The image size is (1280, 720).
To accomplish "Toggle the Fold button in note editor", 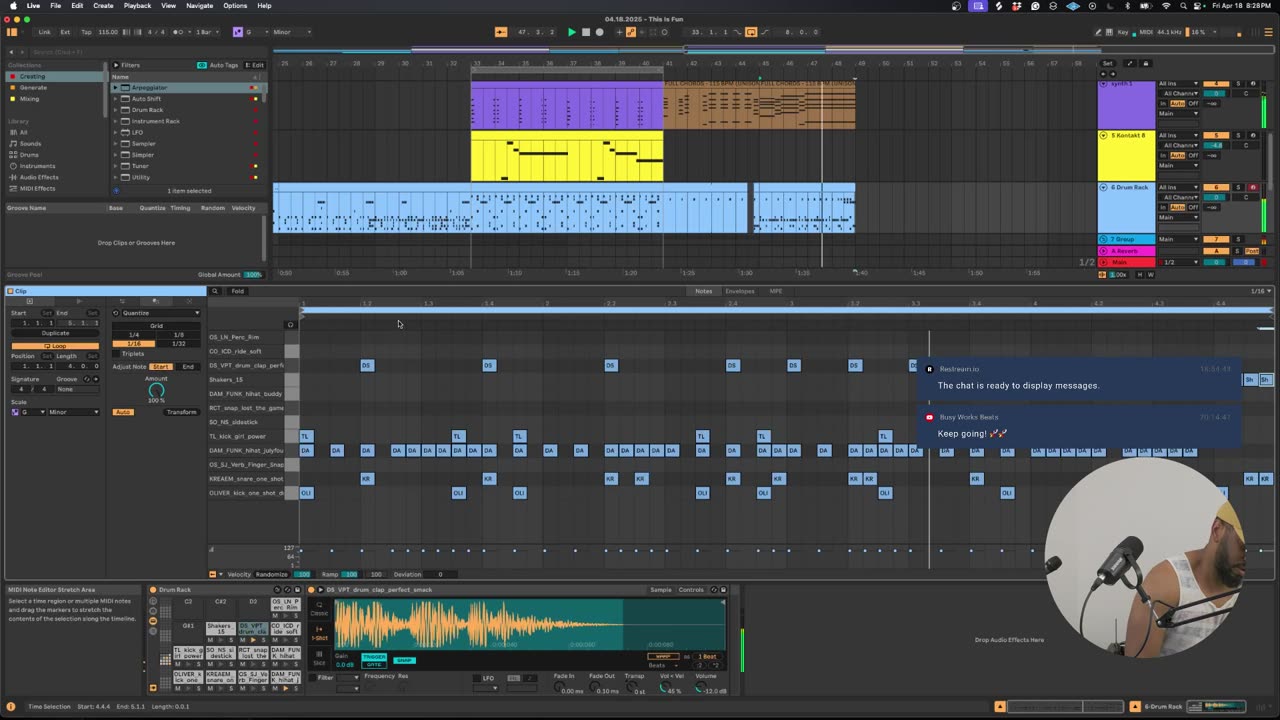I will point(237,291).
